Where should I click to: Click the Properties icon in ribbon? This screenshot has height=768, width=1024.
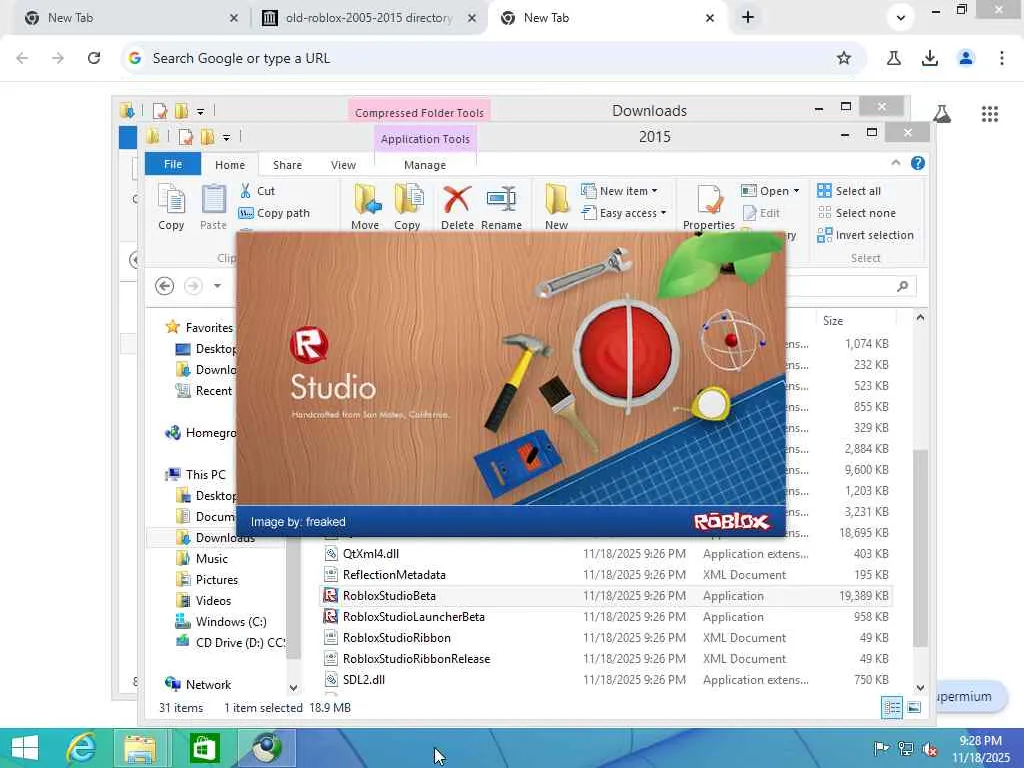point(709,199)
